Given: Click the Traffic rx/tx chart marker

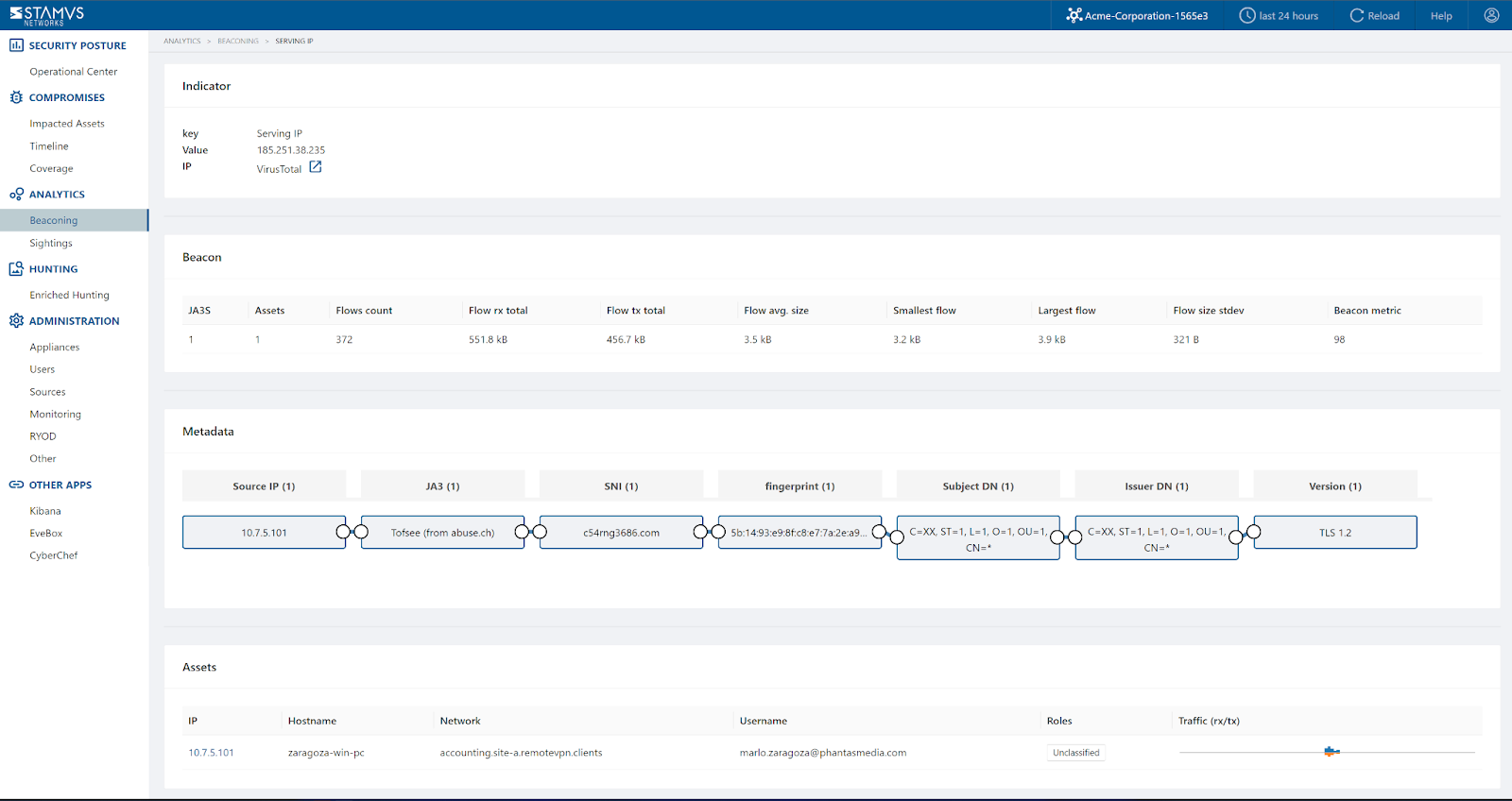Looking at the screenshot, I should click(1332, 752).
